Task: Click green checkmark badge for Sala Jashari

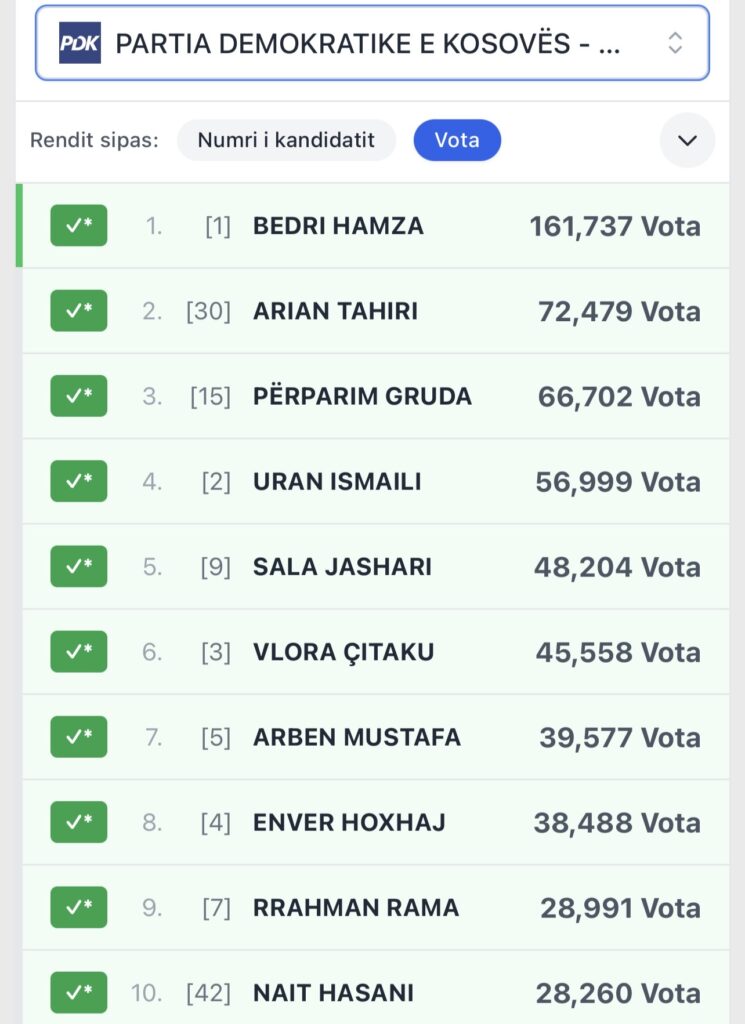Action: [x=79, y=567]
